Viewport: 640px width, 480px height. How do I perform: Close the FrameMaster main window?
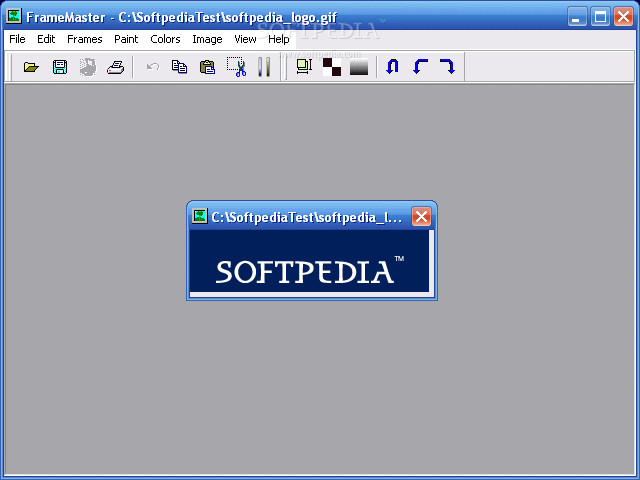point(623,17)
